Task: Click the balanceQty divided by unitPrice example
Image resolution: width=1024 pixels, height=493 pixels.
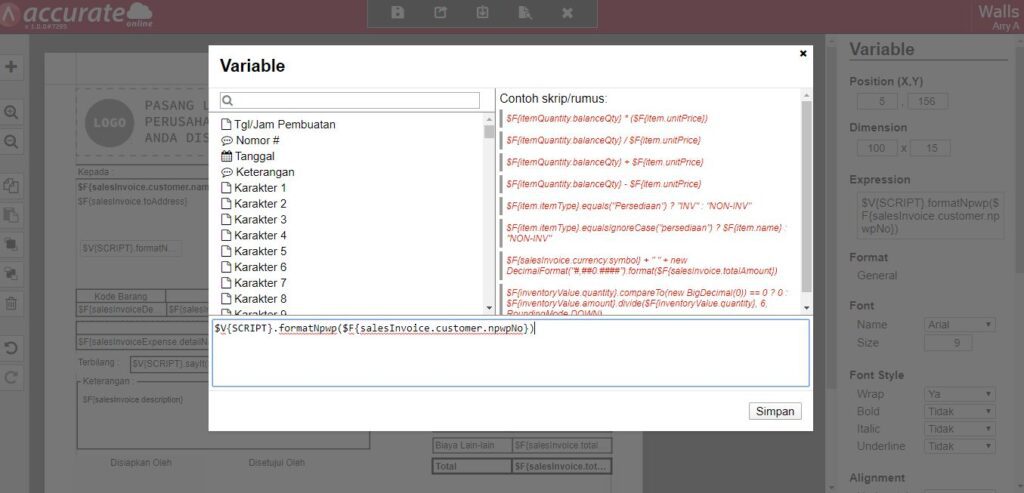Action: [603, 140]
